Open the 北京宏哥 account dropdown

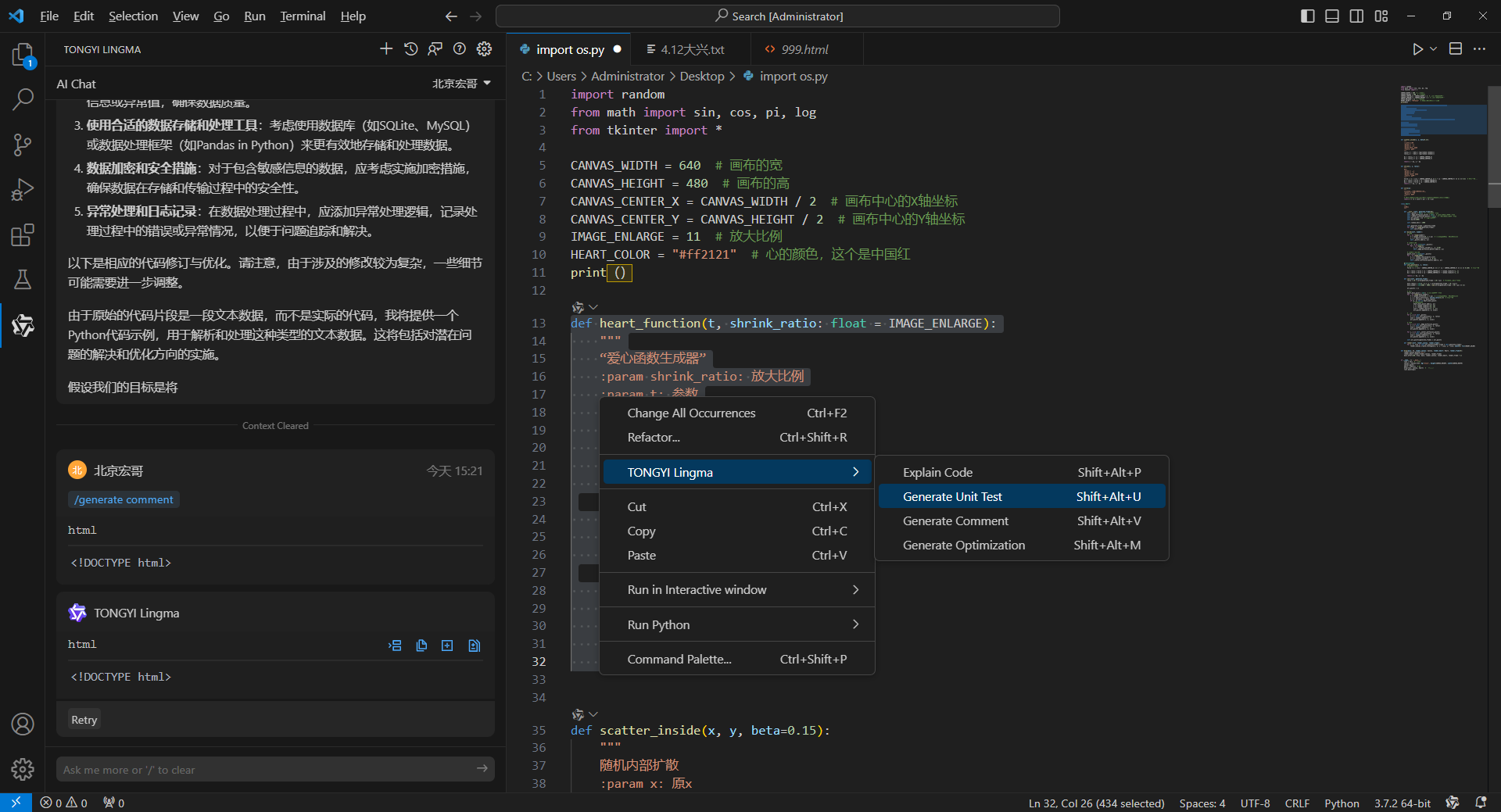point(462,84)
